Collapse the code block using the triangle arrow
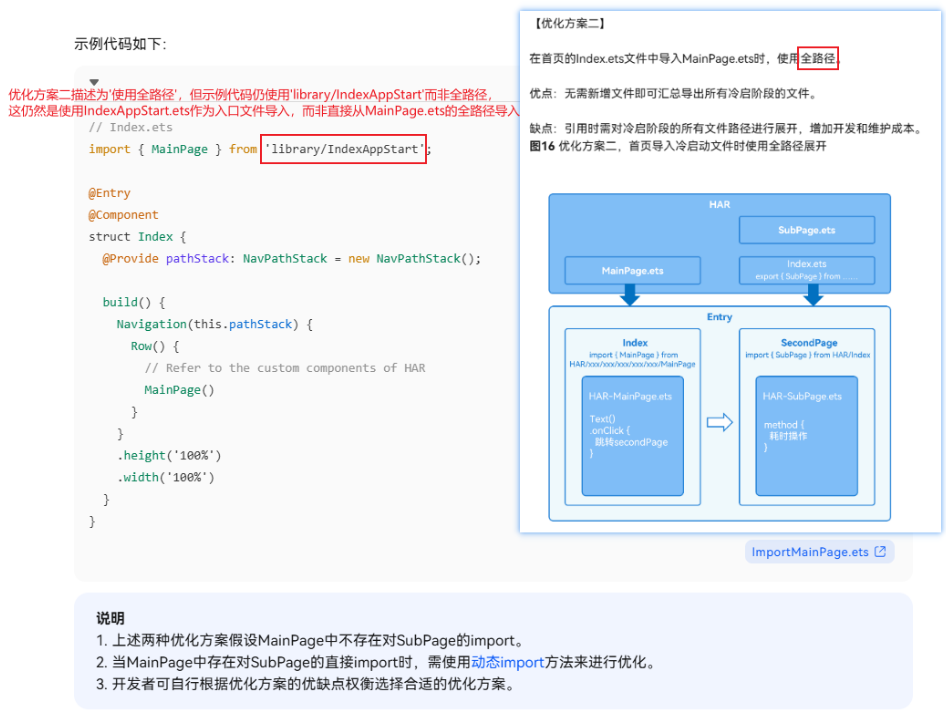 pyautogui.click(x=94, y=82)
